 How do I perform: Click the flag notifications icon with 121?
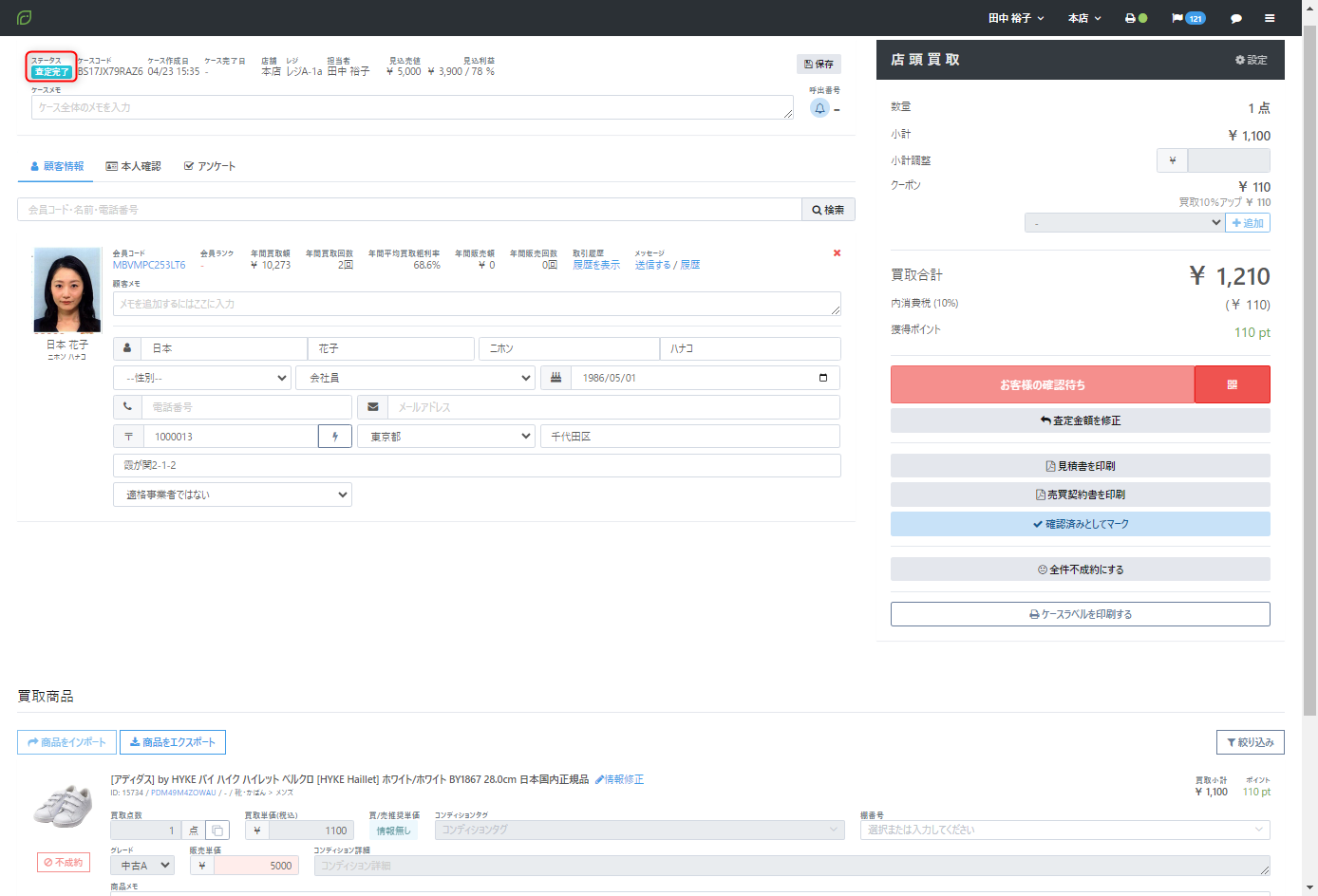(x=1188, y=18)
